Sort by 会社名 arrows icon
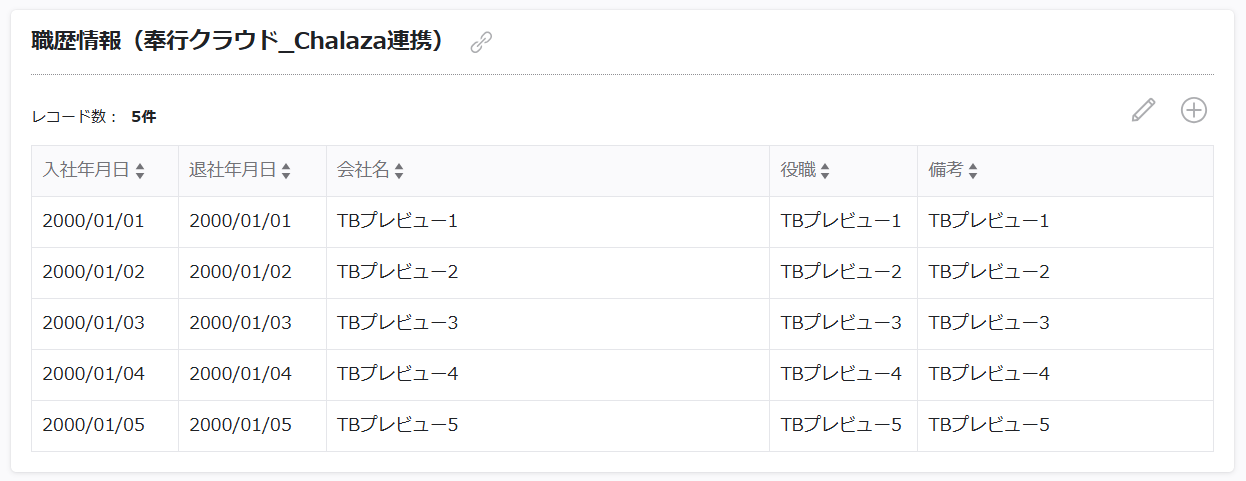The height and width of the screenshot is (481, 1246). click(x=399, y=172)
